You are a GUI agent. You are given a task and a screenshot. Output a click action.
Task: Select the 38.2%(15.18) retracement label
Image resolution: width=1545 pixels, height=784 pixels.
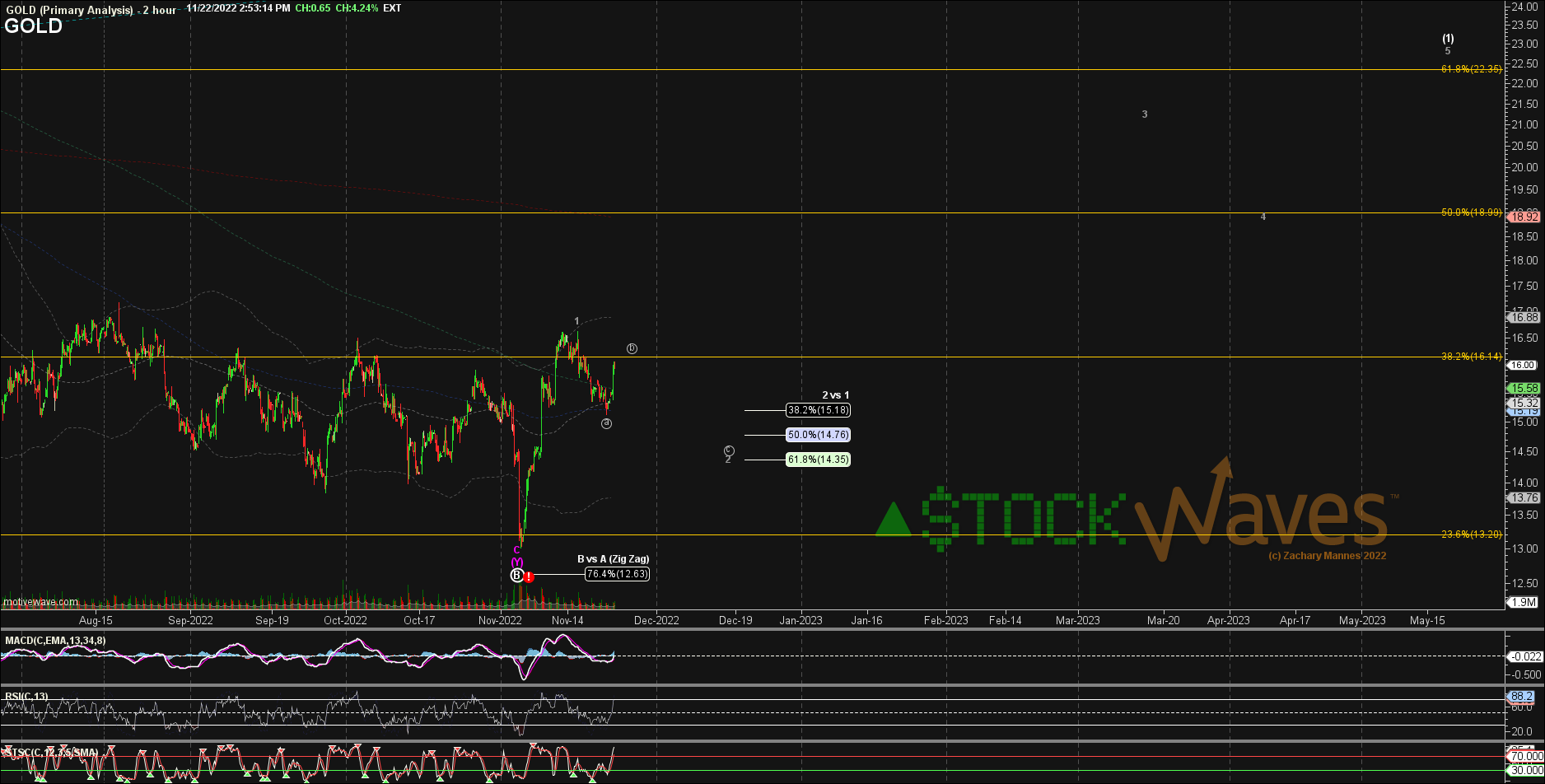(x=818, y=410)
